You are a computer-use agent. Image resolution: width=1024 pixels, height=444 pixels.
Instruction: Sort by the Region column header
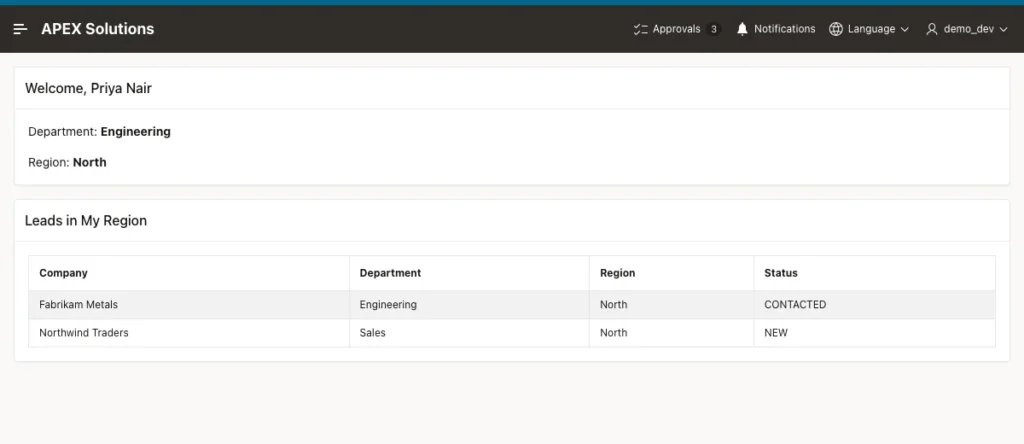618,273
